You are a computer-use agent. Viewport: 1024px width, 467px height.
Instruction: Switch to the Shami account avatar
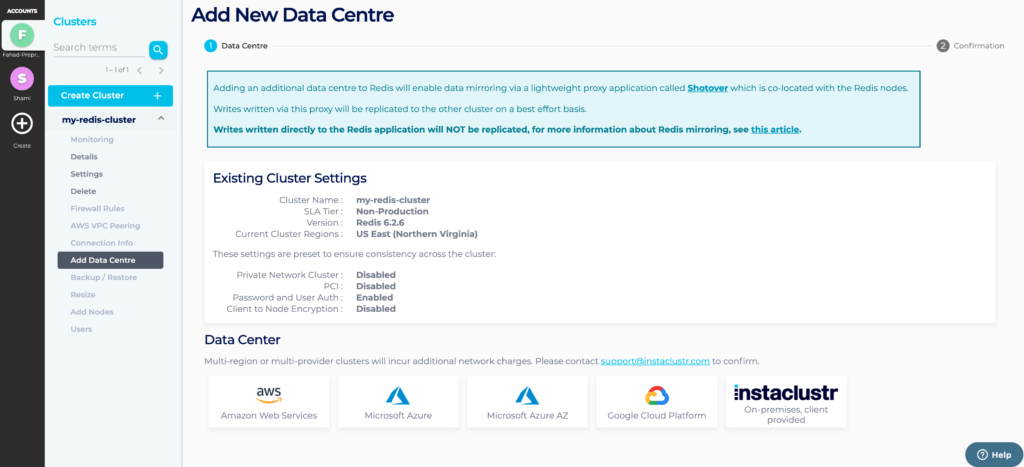[22, 78]
